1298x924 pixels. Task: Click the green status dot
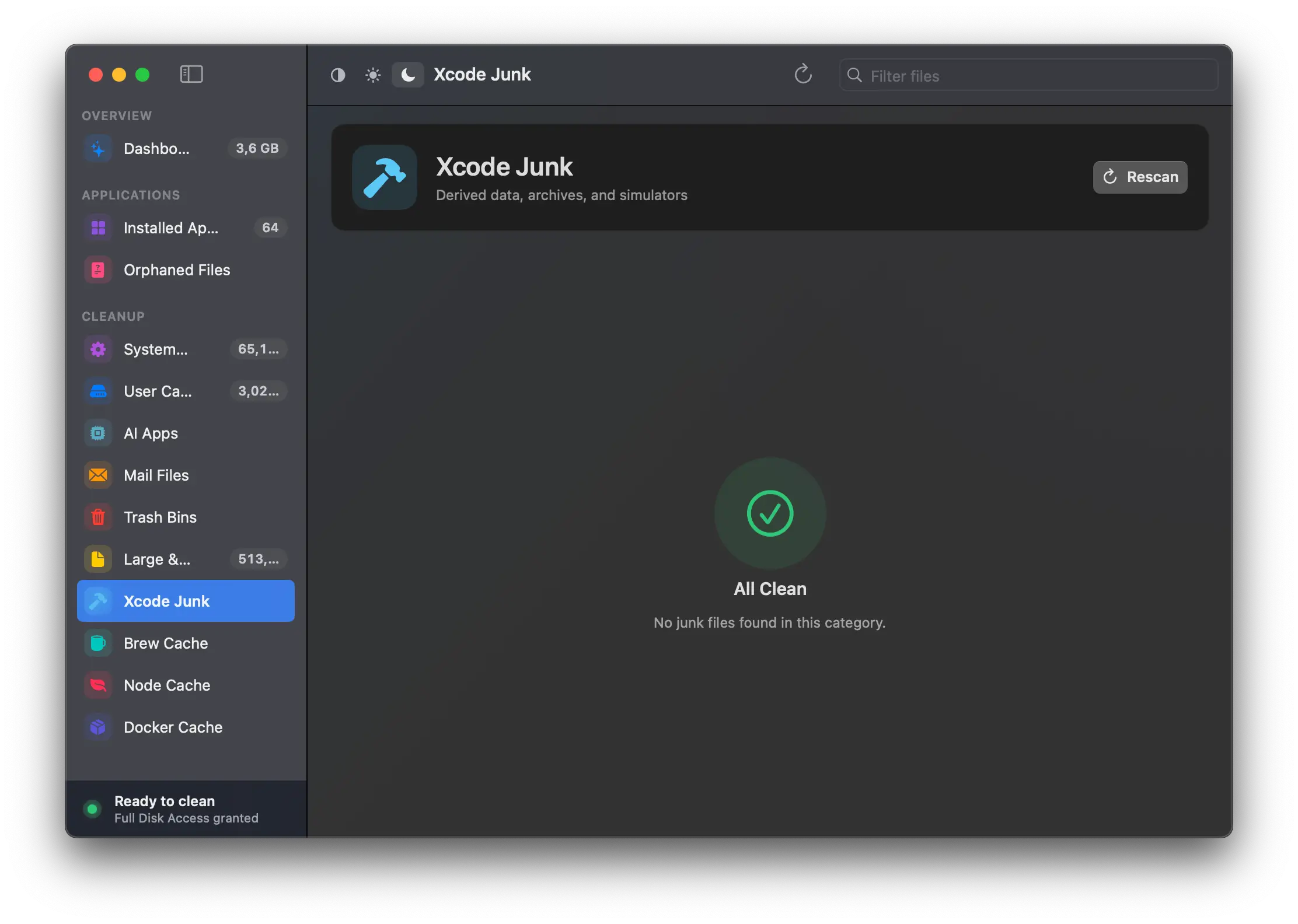point(92,809)
